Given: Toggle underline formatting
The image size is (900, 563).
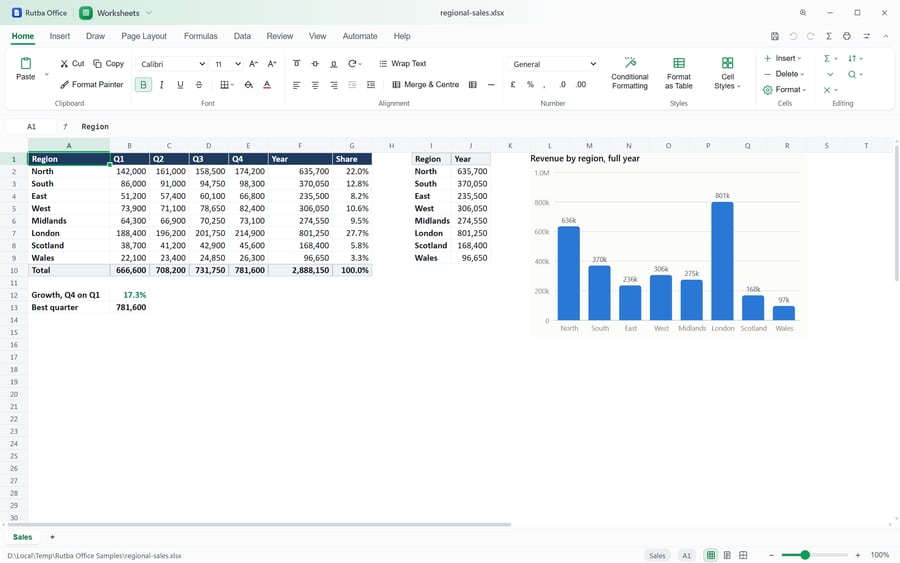Looking at the screenshot, I should 180,85.
